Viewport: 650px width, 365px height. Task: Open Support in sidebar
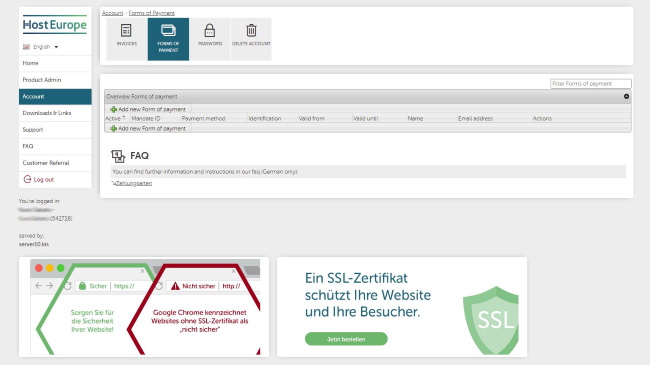coord(55,129)
